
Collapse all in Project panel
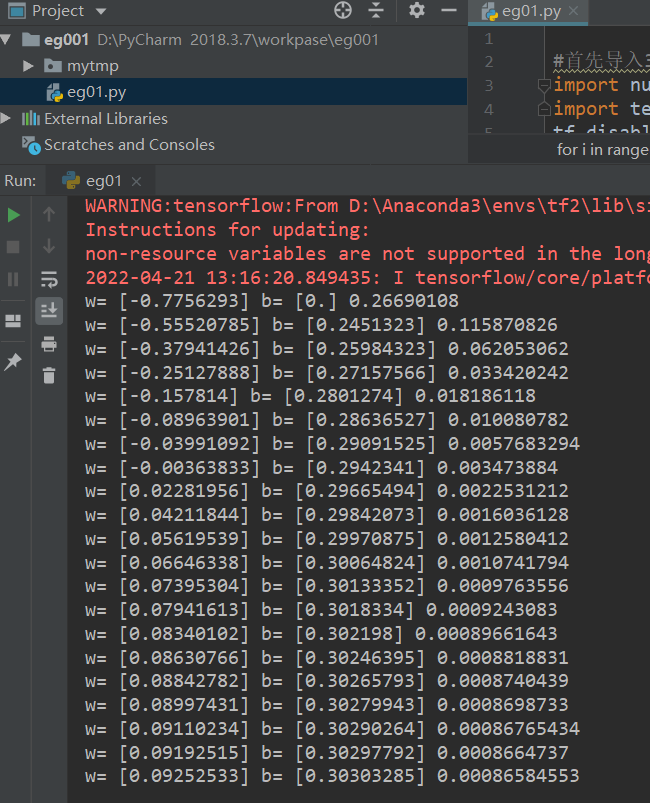[x=376, y=10]
